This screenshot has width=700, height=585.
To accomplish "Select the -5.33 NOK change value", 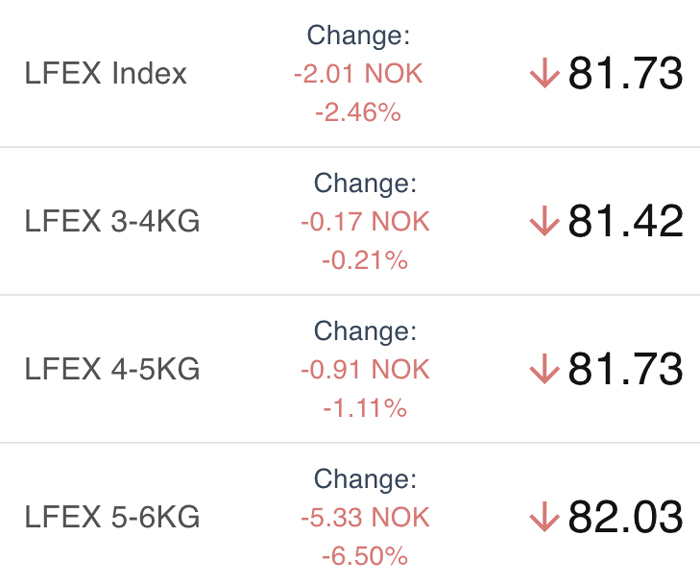I will (x=365, y=517).
